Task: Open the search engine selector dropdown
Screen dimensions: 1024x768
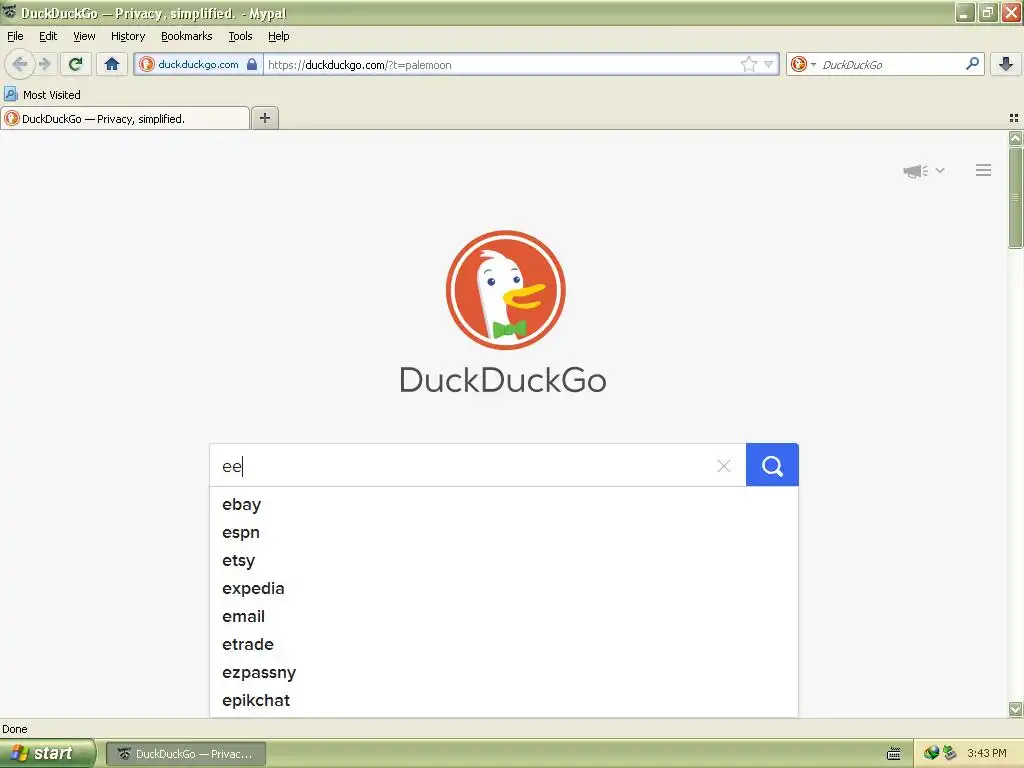Action: click(x=803, y=64)
